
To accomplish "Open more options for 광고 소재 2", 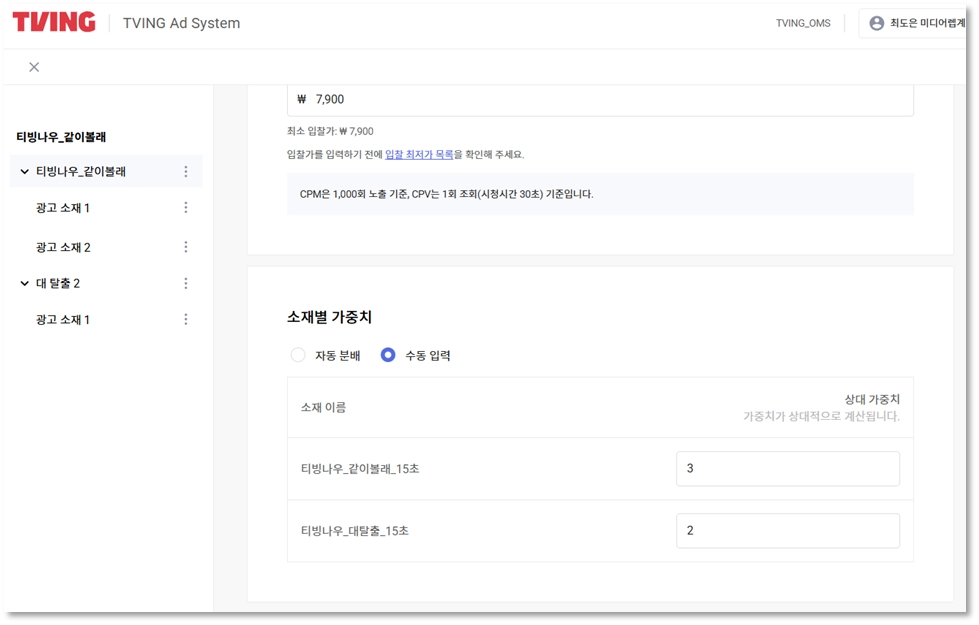I will 185,247.
